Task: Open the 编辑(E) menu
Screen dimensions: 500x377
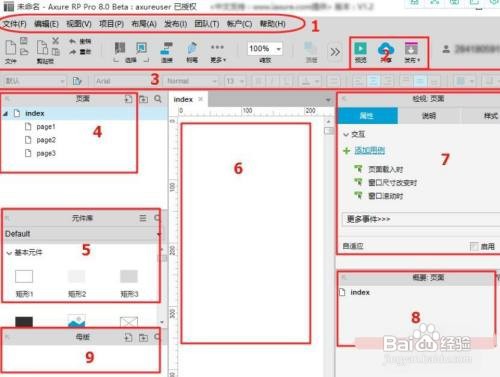Action: click(x=46, y=24)
